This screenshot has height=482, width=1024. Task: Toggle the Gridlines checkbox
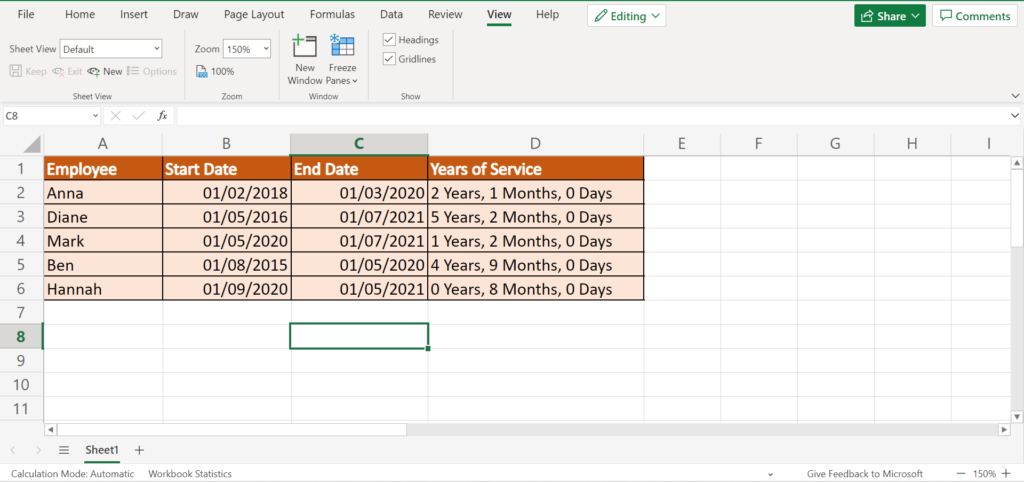tap(390, 59)
